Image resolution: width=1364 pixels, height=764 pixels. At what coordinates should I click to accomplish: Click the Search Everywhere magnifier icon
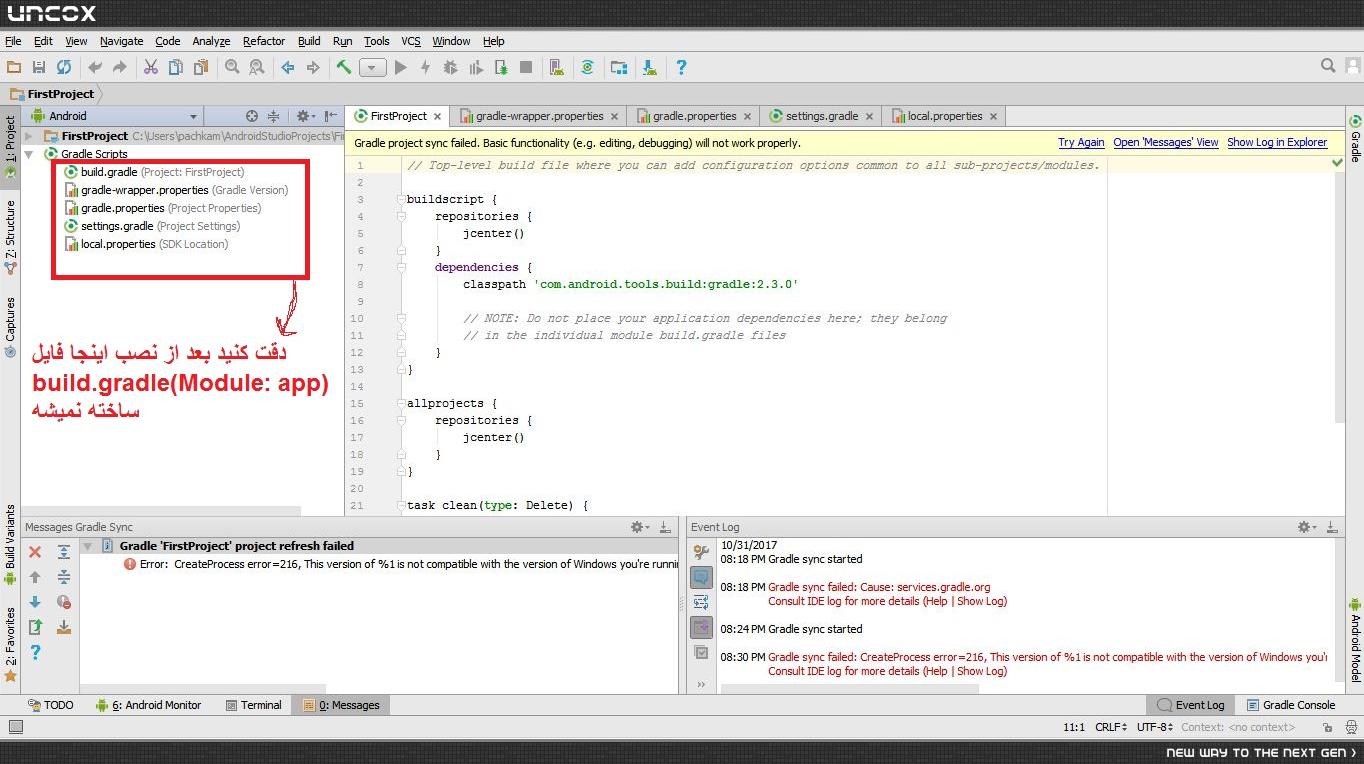[x=1328, y=66]
